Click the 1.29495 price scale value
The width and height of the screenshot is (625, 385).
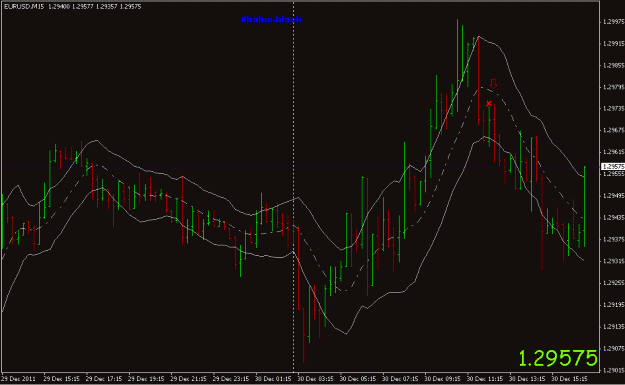click(x=614, y=196)
